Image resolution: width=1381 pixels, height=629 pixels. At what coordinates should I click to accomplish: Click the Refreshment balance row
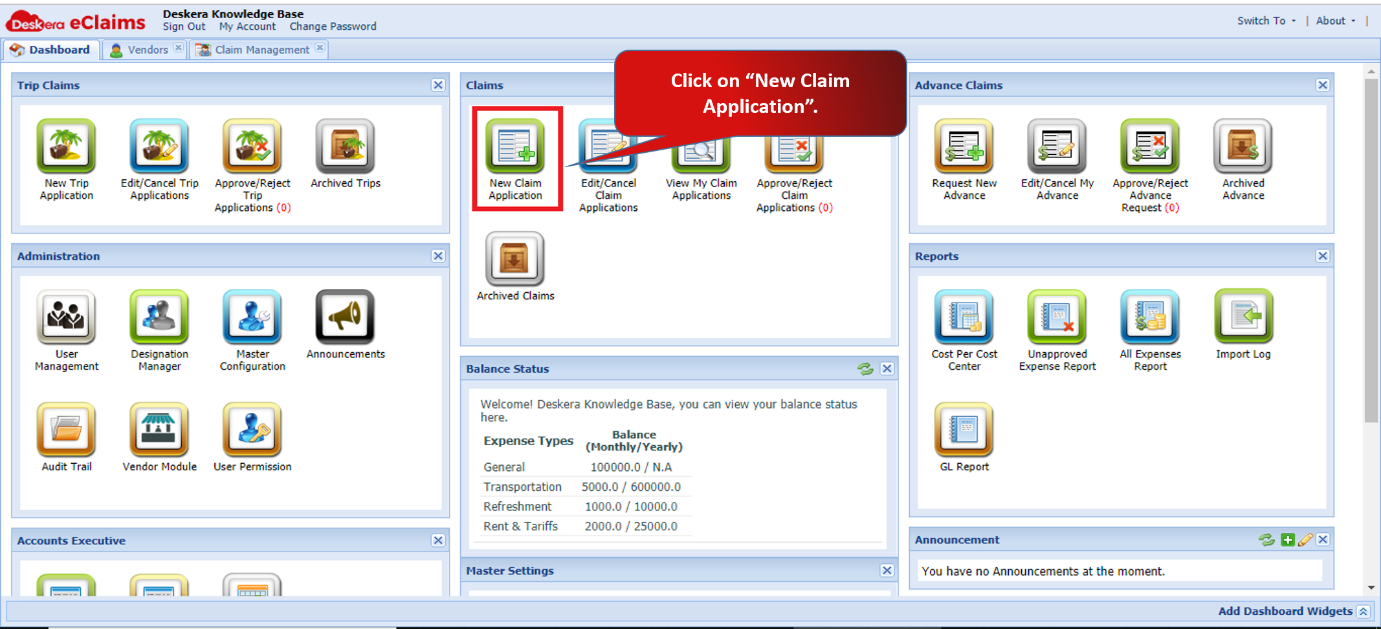[x=584, y=507]
